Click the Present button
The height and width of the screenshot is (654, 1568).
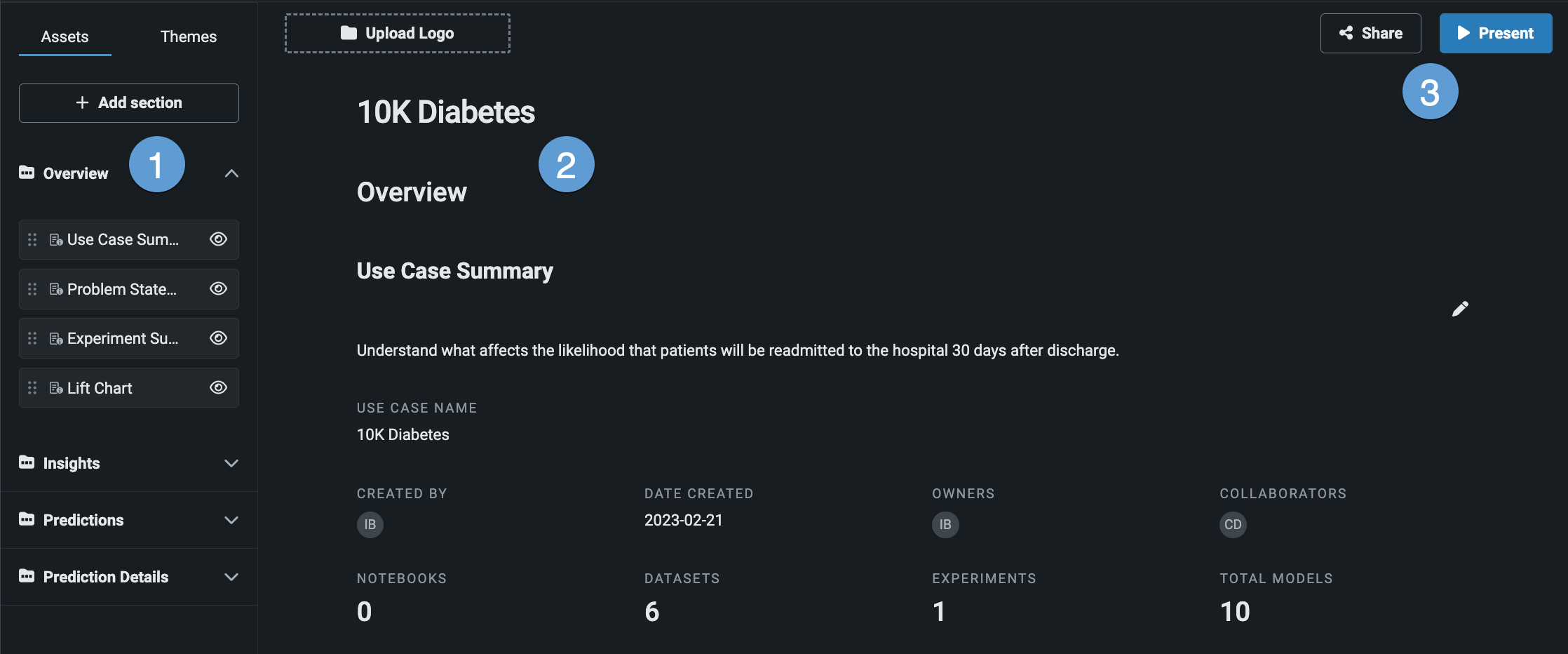tap(1495, 33)
